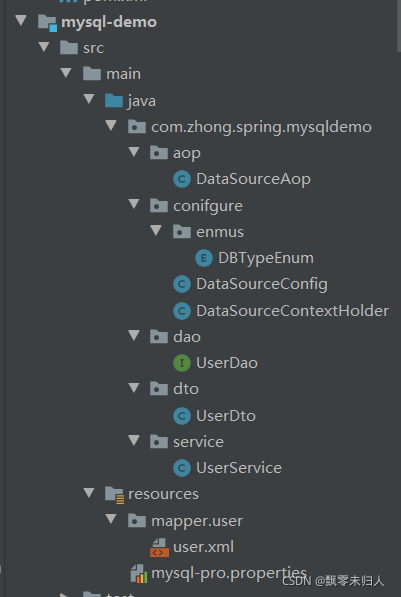Click the dto package icon

pyautogui.click(x=159, y=389)
